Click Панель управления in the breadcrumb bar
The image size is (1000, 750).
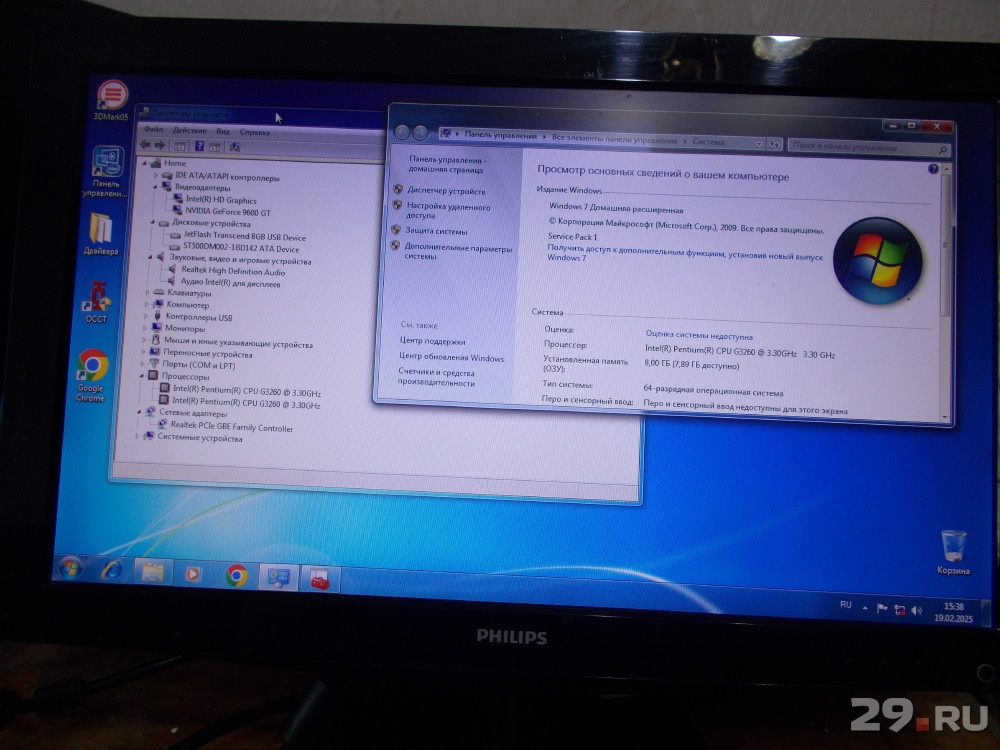(501, 135)
